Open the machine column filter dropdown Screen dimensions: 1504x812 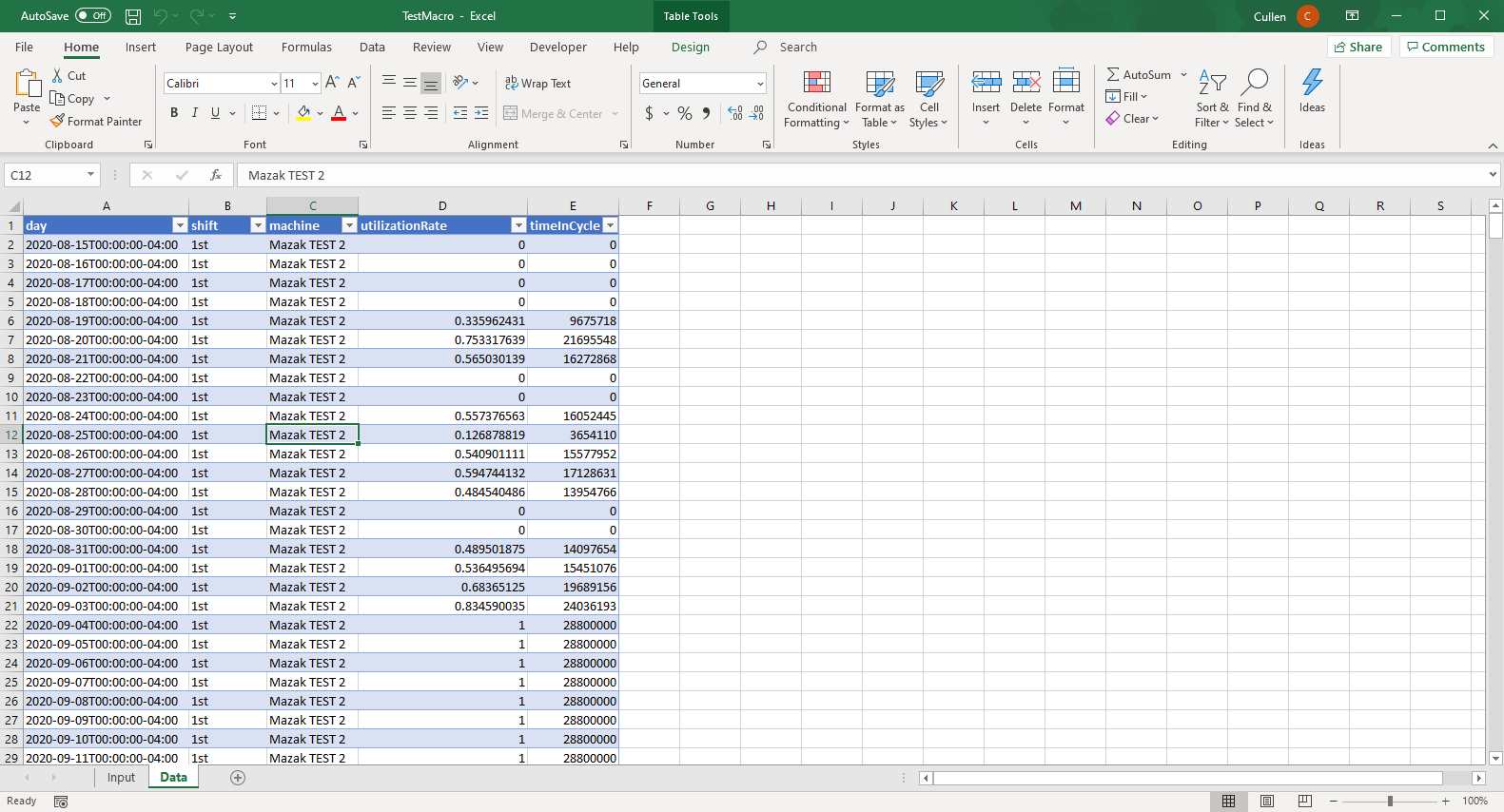349,225
